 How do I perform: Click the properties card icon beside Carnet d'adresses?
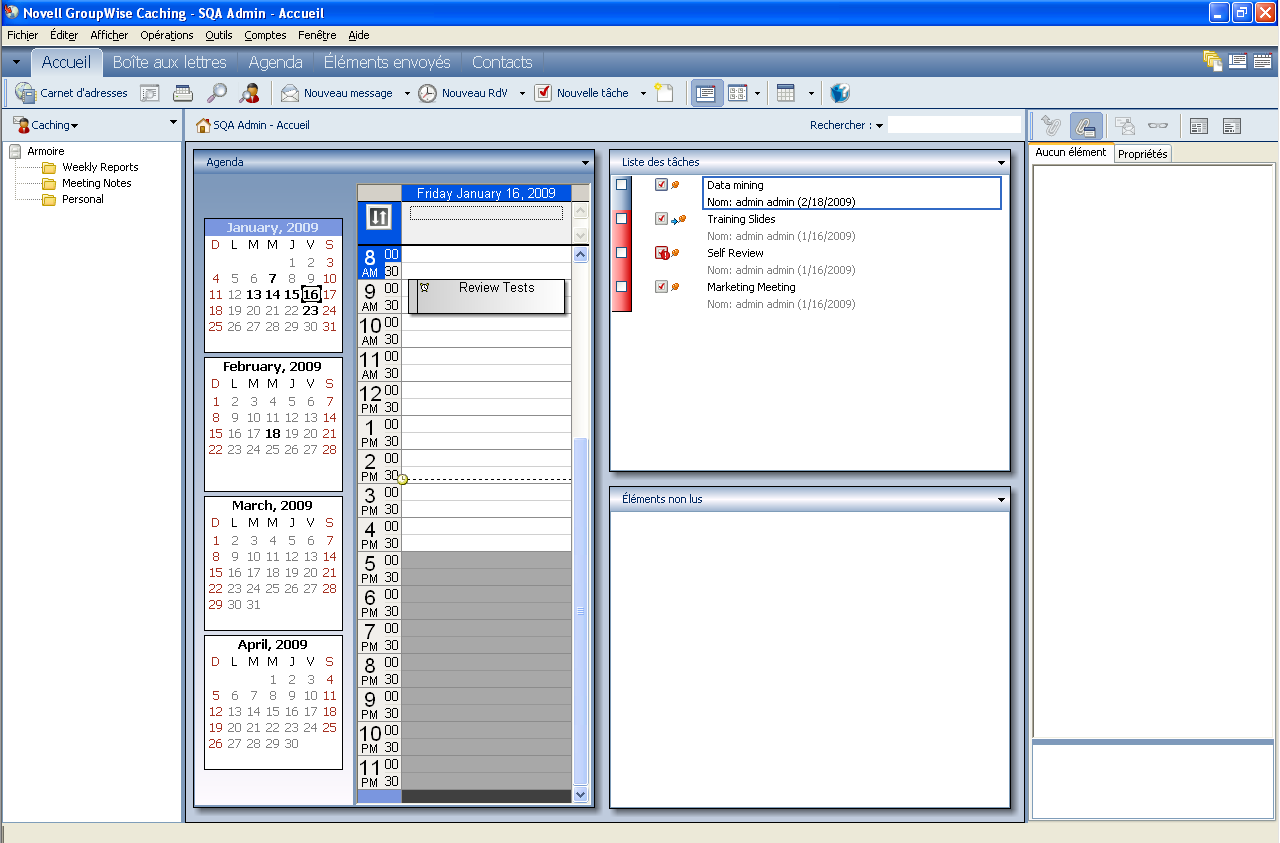150,93
